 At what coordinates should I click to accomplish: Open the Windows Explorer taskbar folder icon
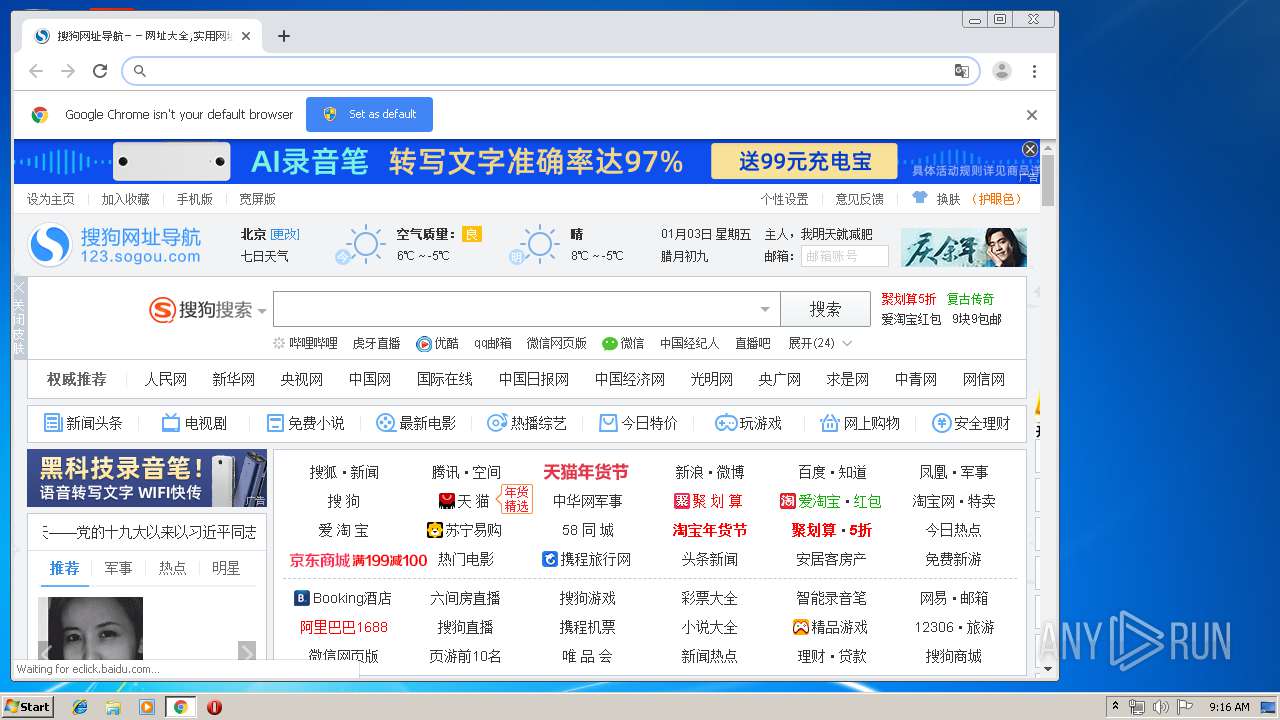(x=113, y=707)
